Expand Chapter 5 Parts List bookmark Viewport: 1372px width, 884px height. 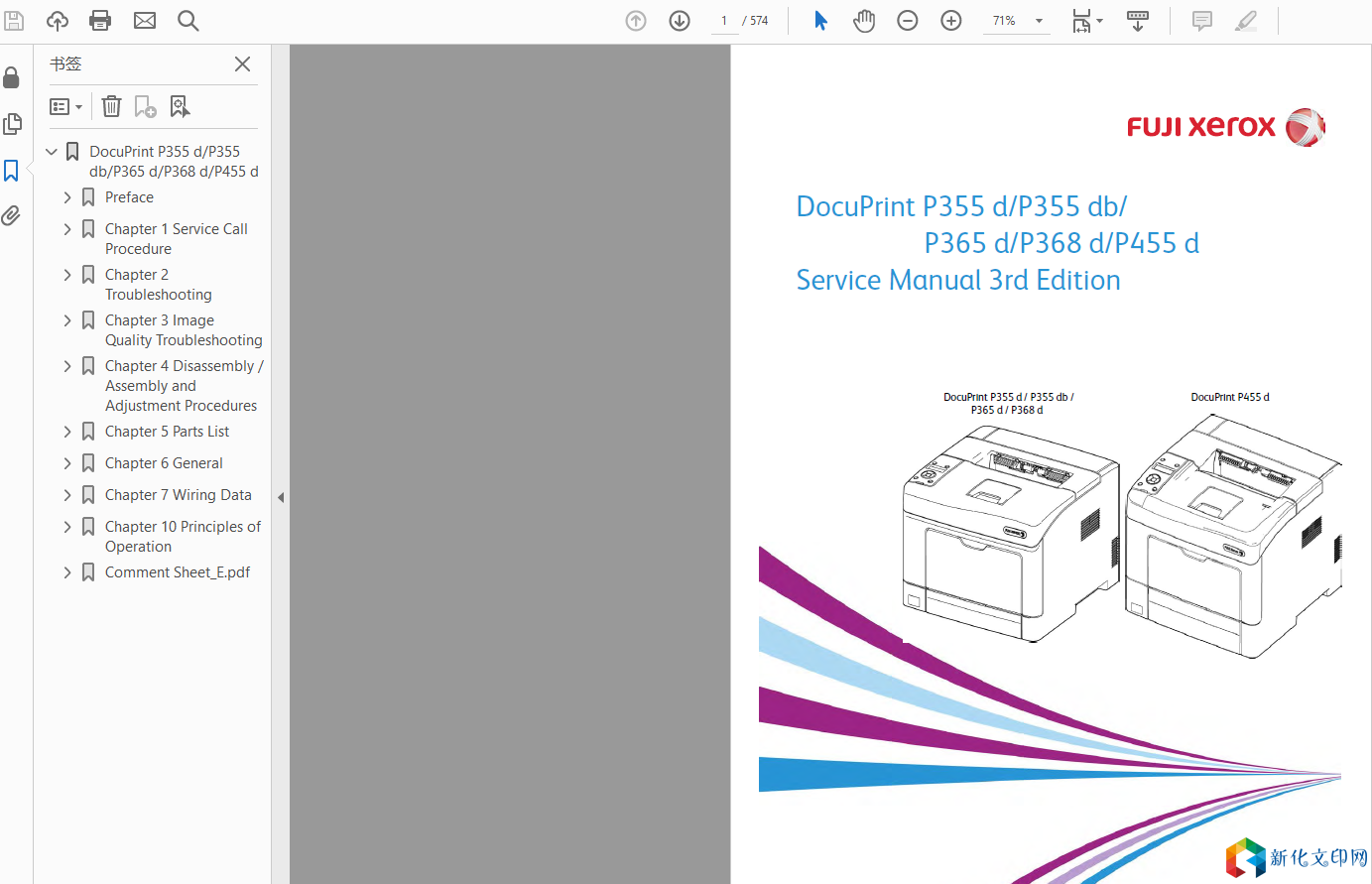(x=67, y=432)
